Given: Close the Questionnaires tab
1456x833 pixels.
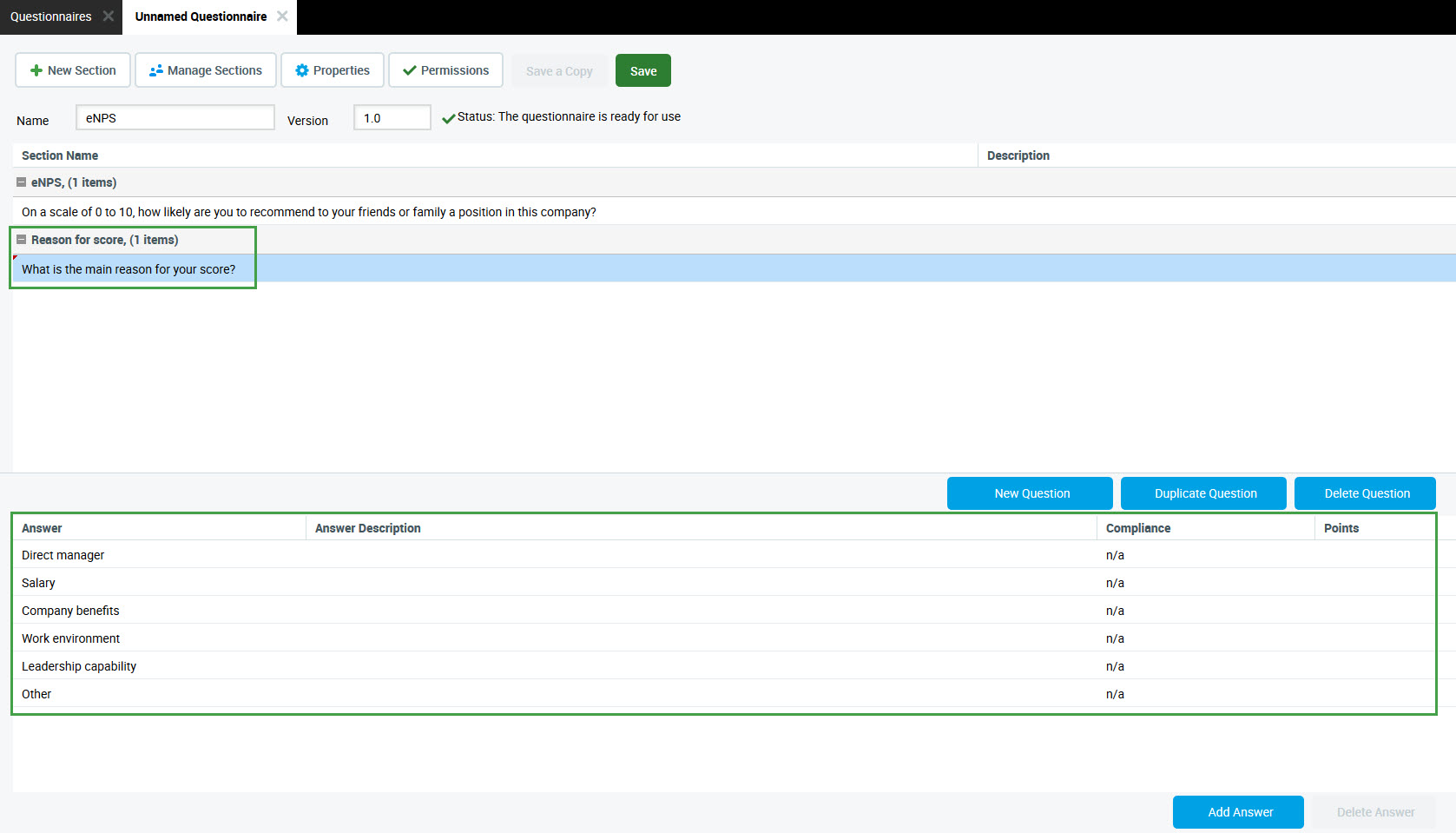Looking at the screenshot, I should point(109,17).
